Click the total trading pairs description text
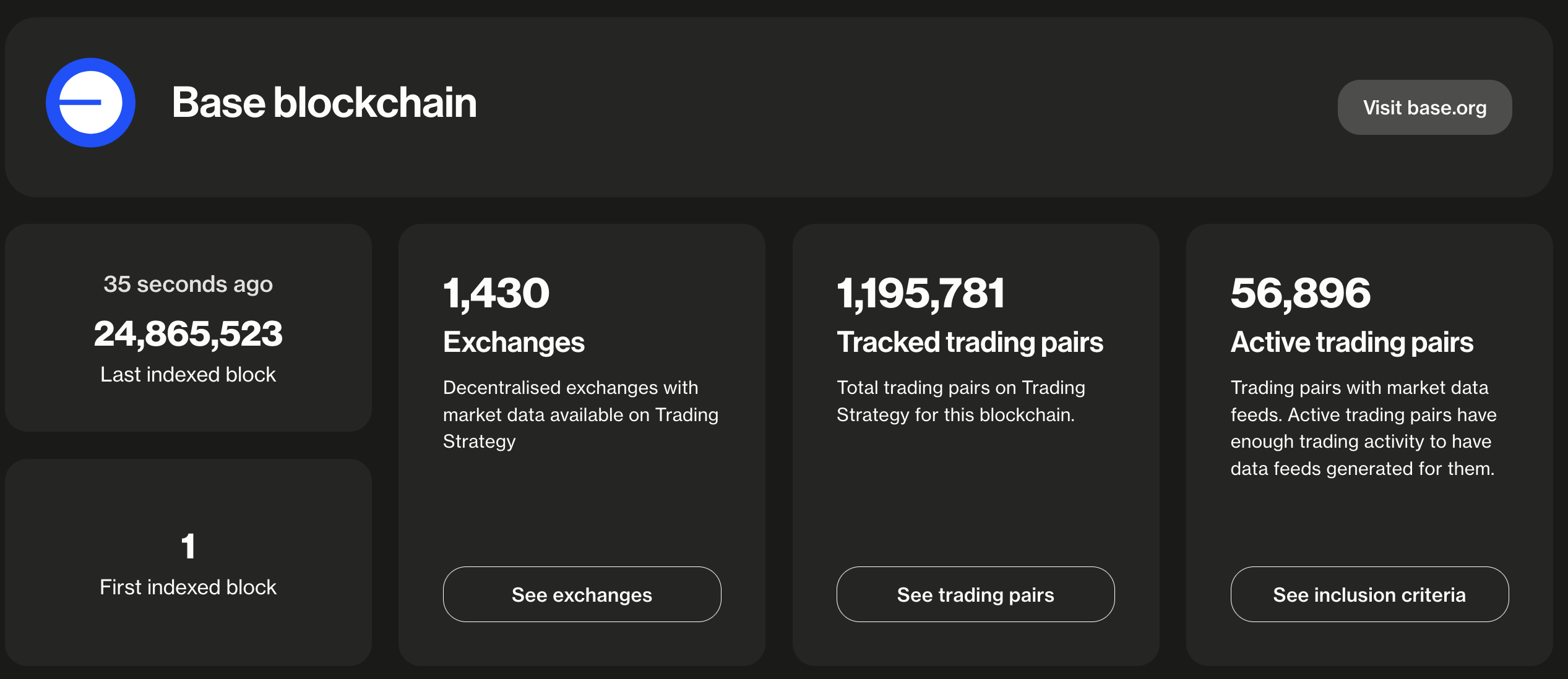Viewport: 1568px width, 679px height. (x=960, y=401)
